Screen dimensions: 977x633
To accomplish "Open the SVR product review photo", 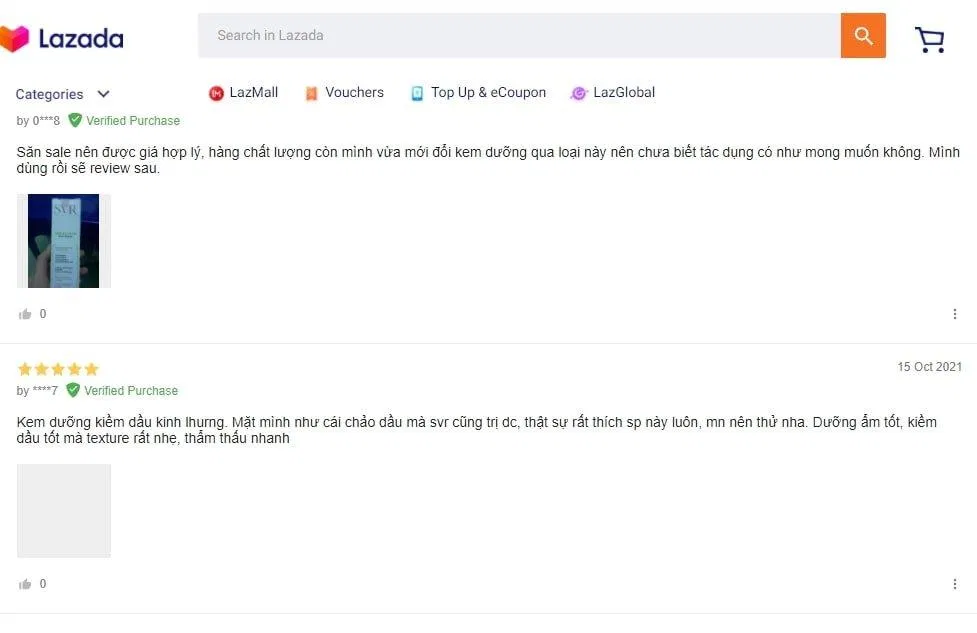I will pos(63,241).
